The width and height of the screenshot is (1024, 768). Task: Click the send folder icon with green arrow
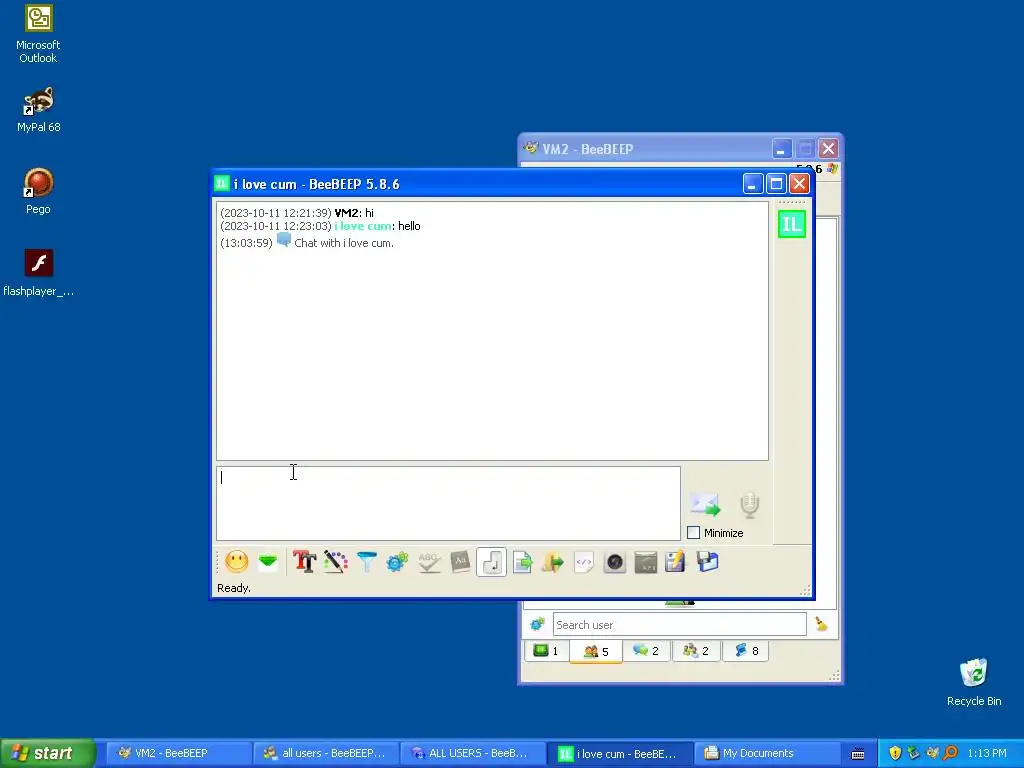pyautogui.click(x=552, y=562)
